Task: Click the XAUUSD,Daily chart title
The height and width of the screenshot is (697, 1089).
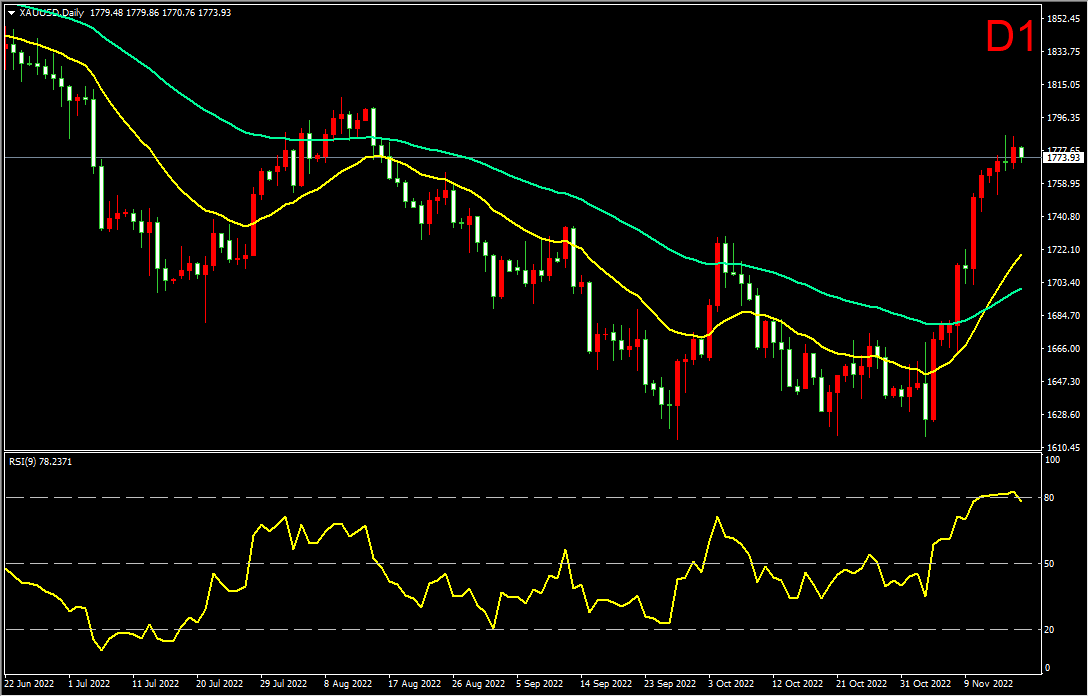Action: point(49,12)
